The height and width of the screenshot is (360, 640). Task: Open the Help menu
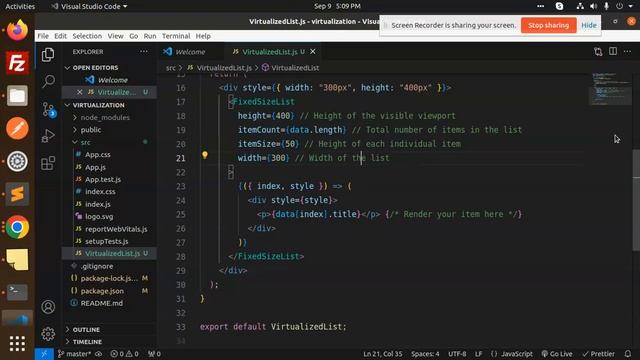[x=203, y=36]
